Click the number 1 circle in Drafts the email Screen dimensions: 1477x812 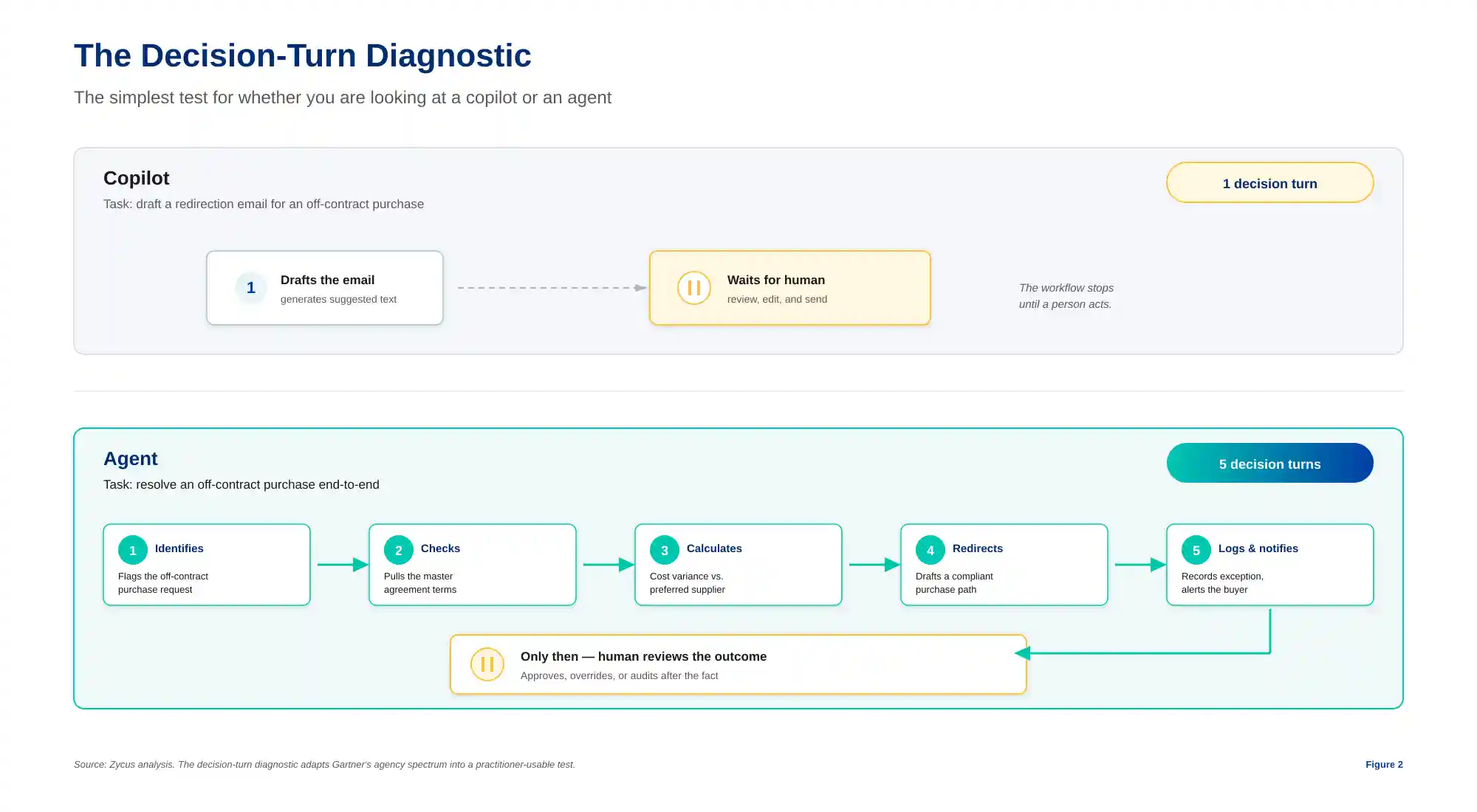(250, 288)
